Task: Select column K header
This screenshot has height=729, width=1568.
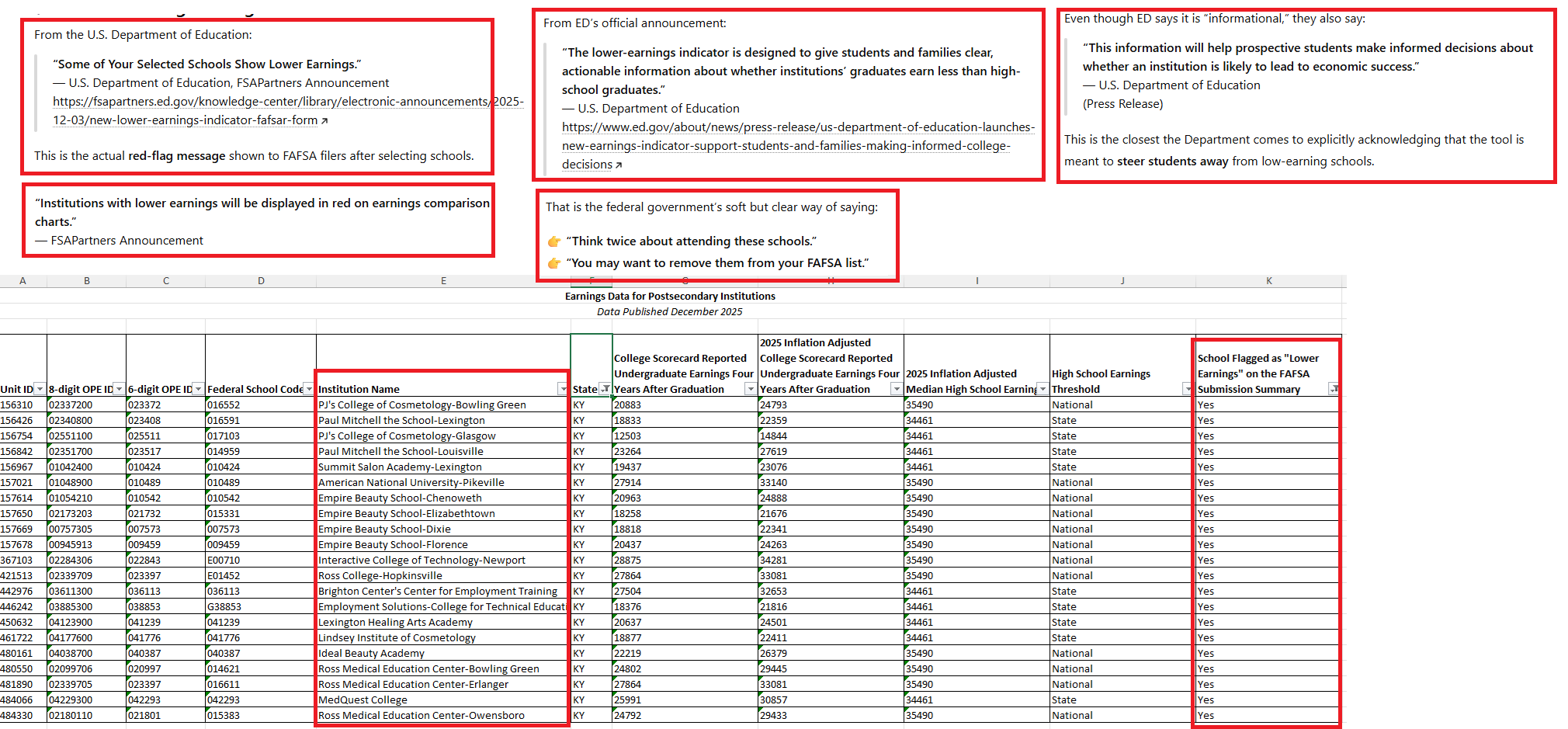Action: (1268, 281)
